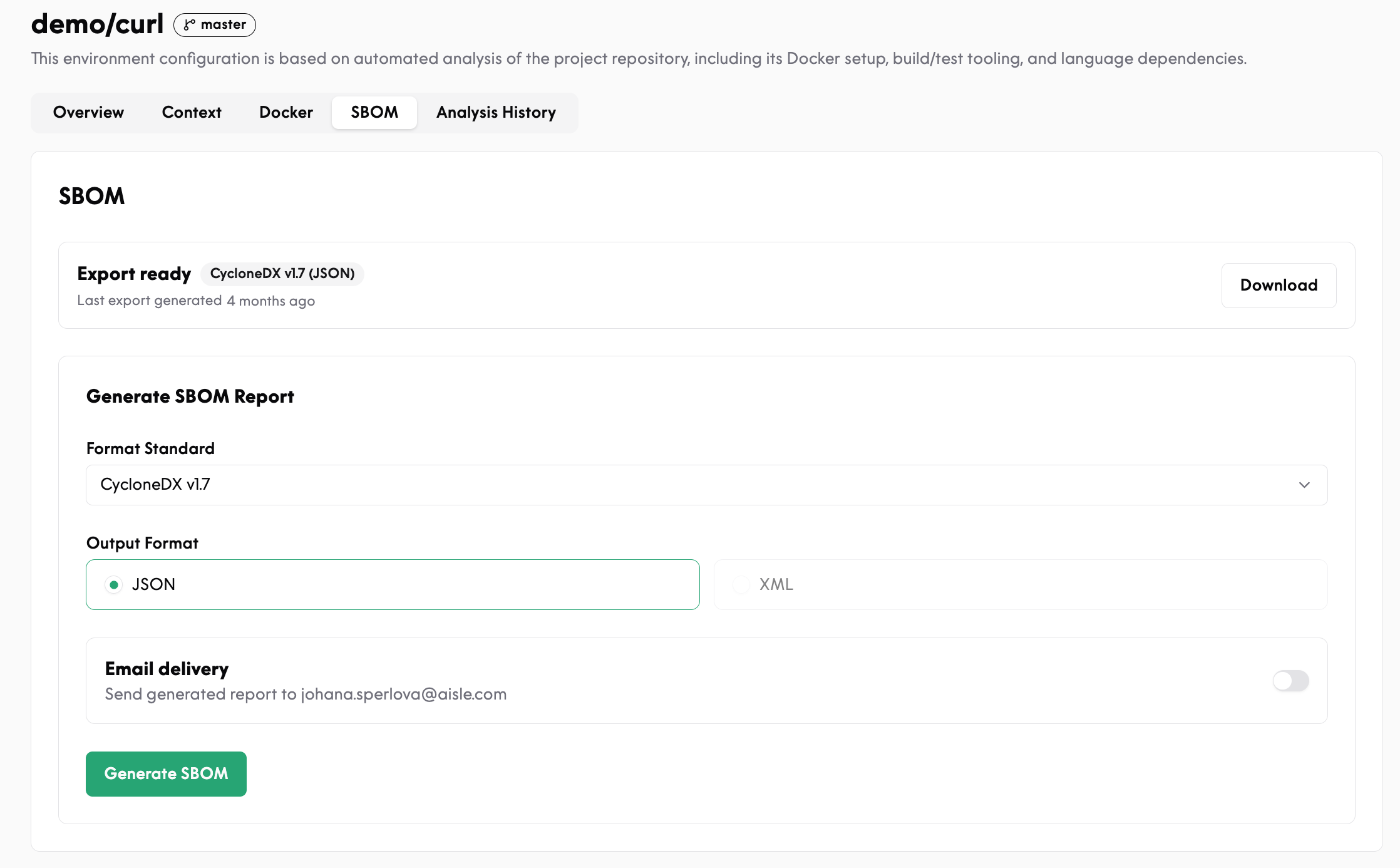Viewport: 1400px width, 868px height.
Task: Select the JSON output format
Action: 393,585
